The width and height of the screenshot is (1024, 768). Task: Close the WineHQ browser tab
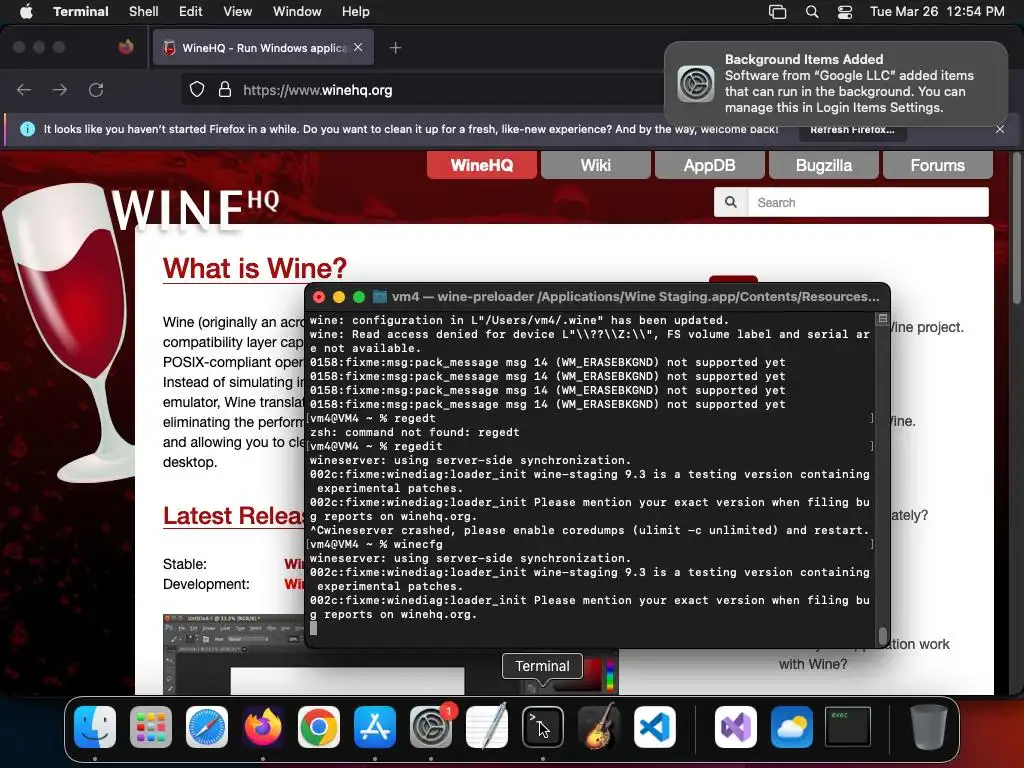[358, 48]
